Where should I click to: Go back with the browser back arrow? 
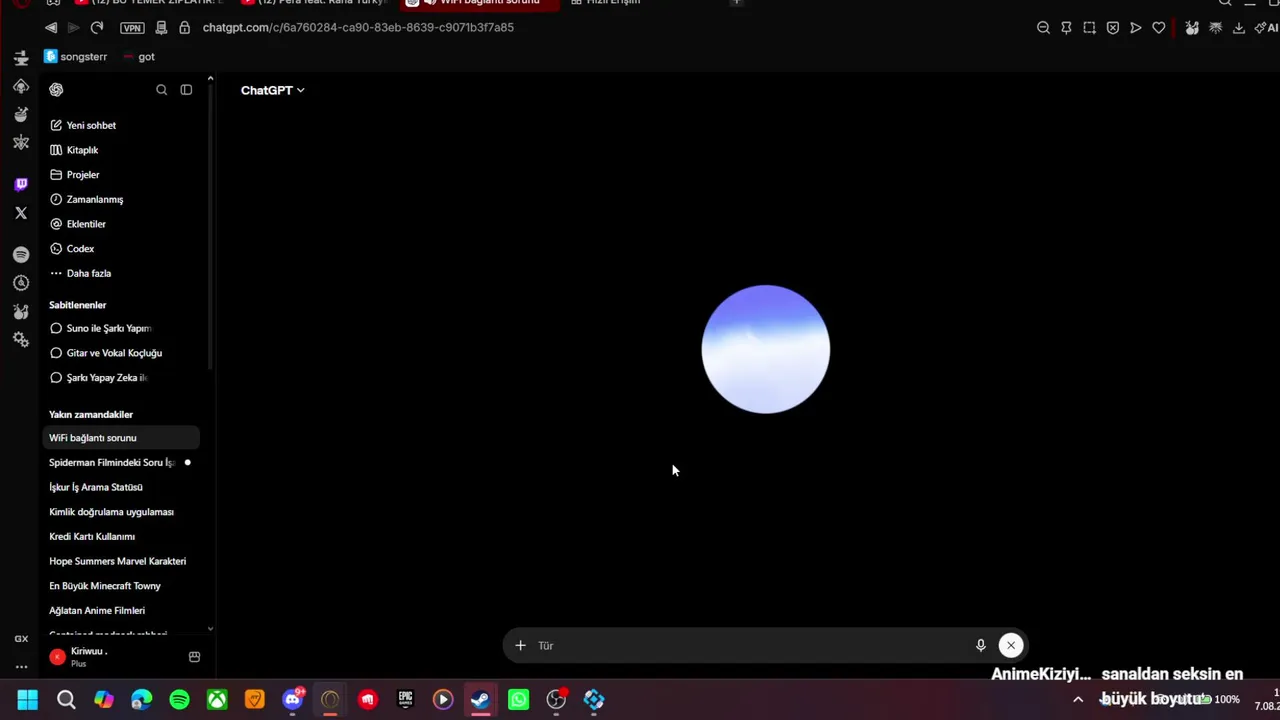coord(51,27)
